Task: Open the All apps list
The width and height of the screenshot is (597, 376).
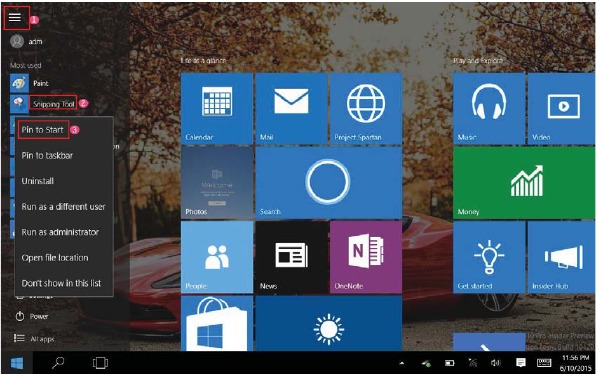Action: tap(34, 339)
